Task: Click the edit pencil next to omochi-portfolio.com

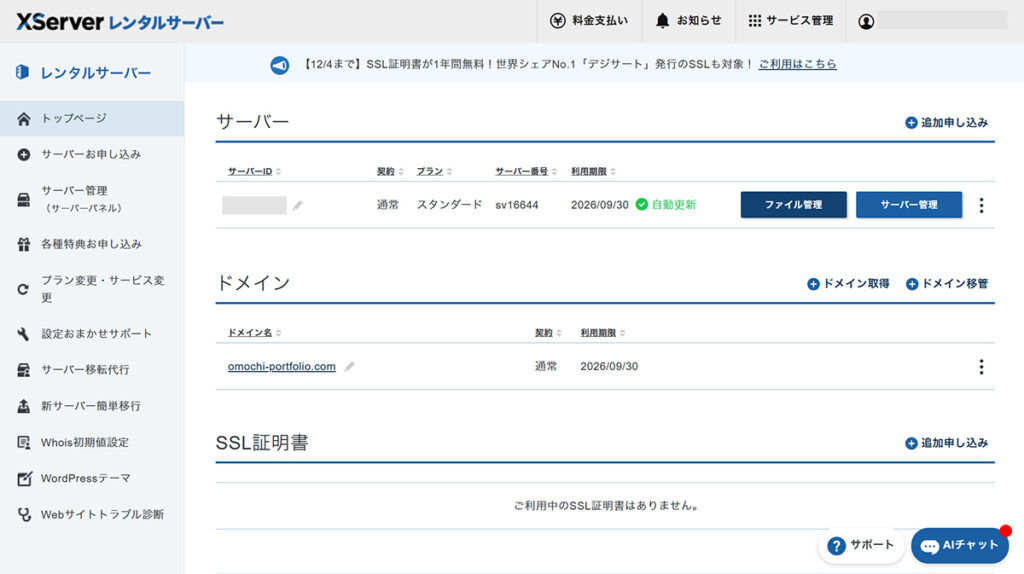Action: coord(349,367)
